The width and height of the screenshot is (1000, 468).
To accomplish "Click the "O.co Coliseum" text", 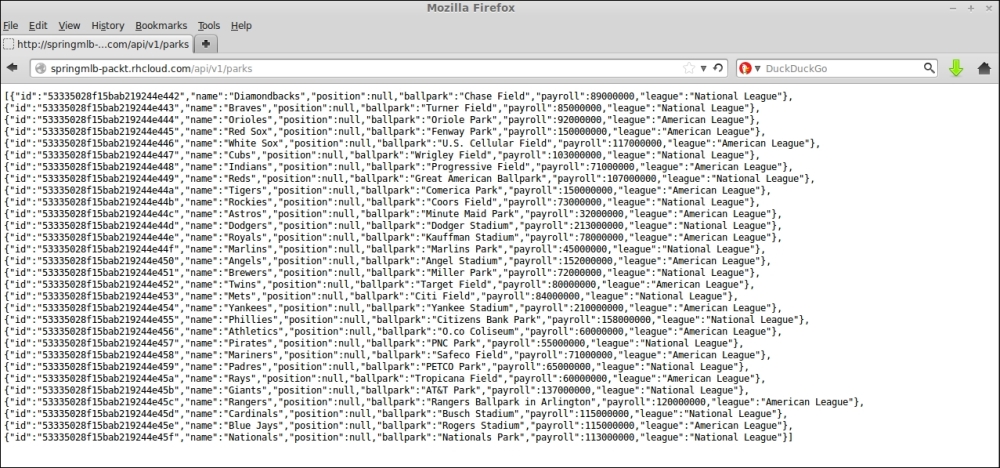I will coord(476,332).
